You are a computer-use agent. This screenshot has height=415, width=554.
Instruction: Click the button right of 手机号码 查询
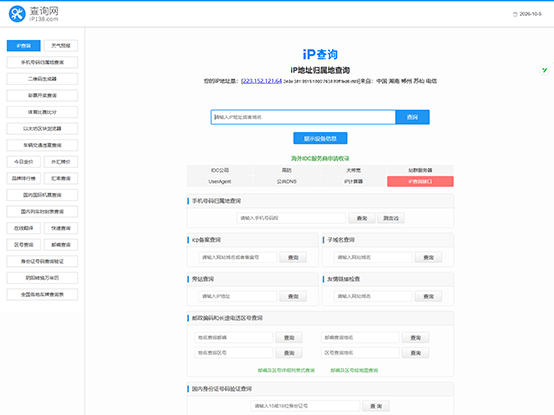(x=391, y=218)
